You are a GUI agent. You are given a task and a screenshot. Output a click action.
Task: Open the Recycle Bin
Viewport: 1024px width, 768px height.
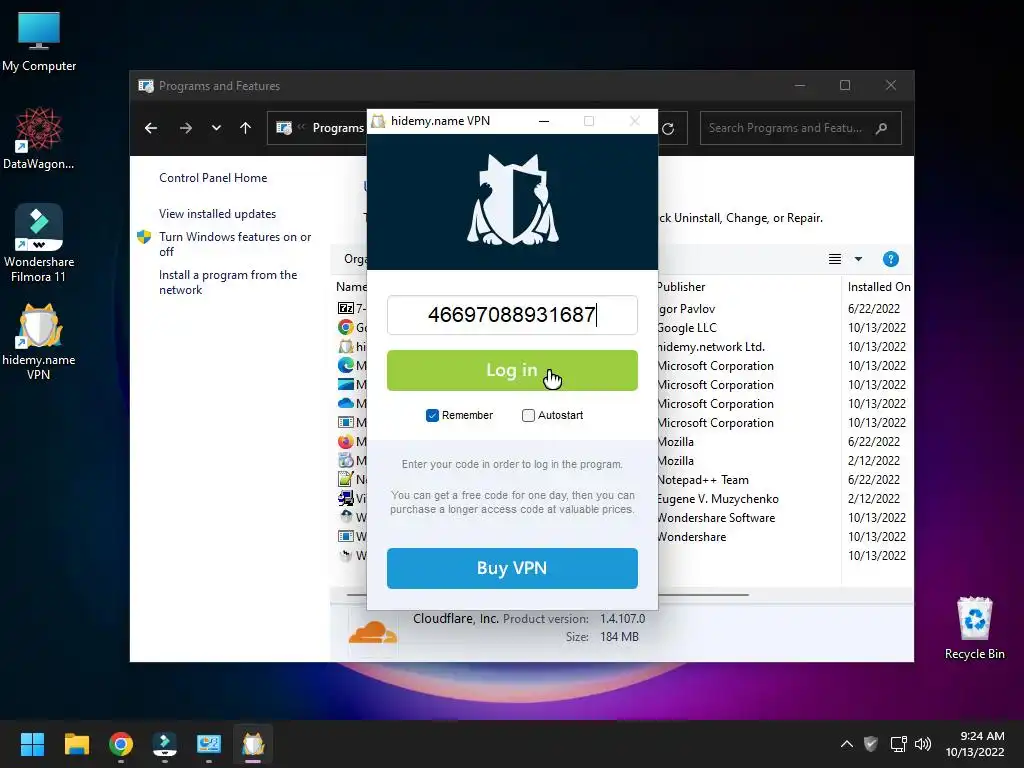(x=974, y=628)
